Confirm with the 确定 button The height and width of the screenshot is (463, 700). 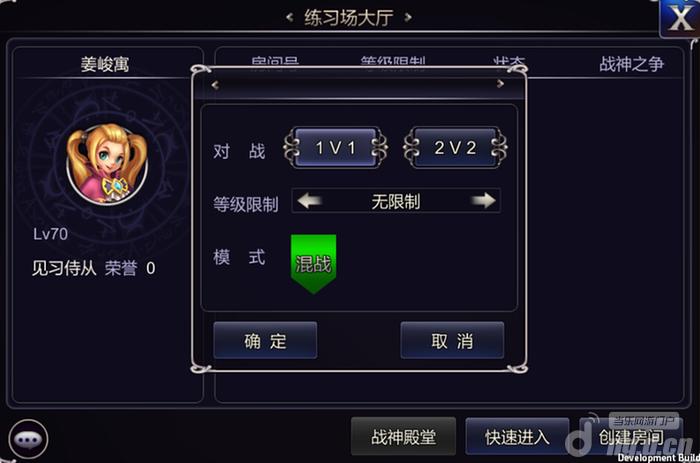tap(265, 340)
